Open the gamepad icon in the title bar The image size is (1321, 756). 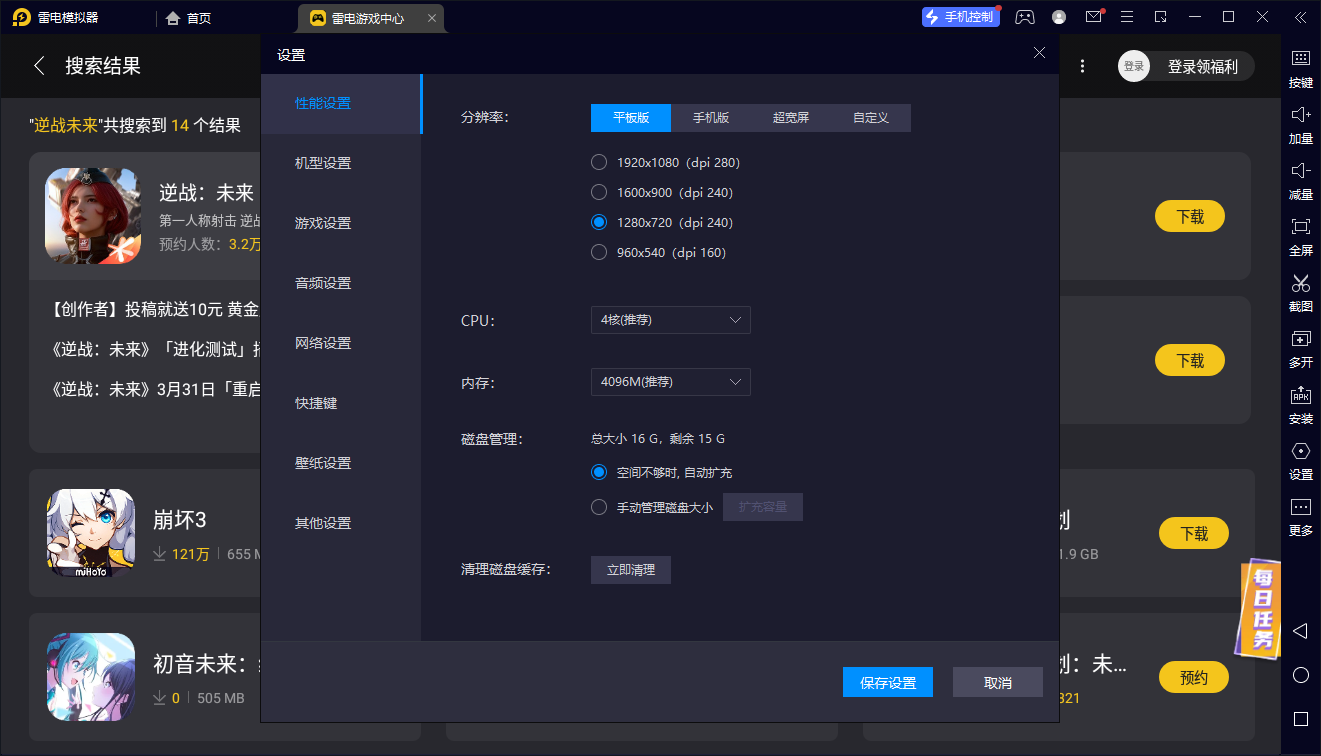click(x=1024, y=17)
